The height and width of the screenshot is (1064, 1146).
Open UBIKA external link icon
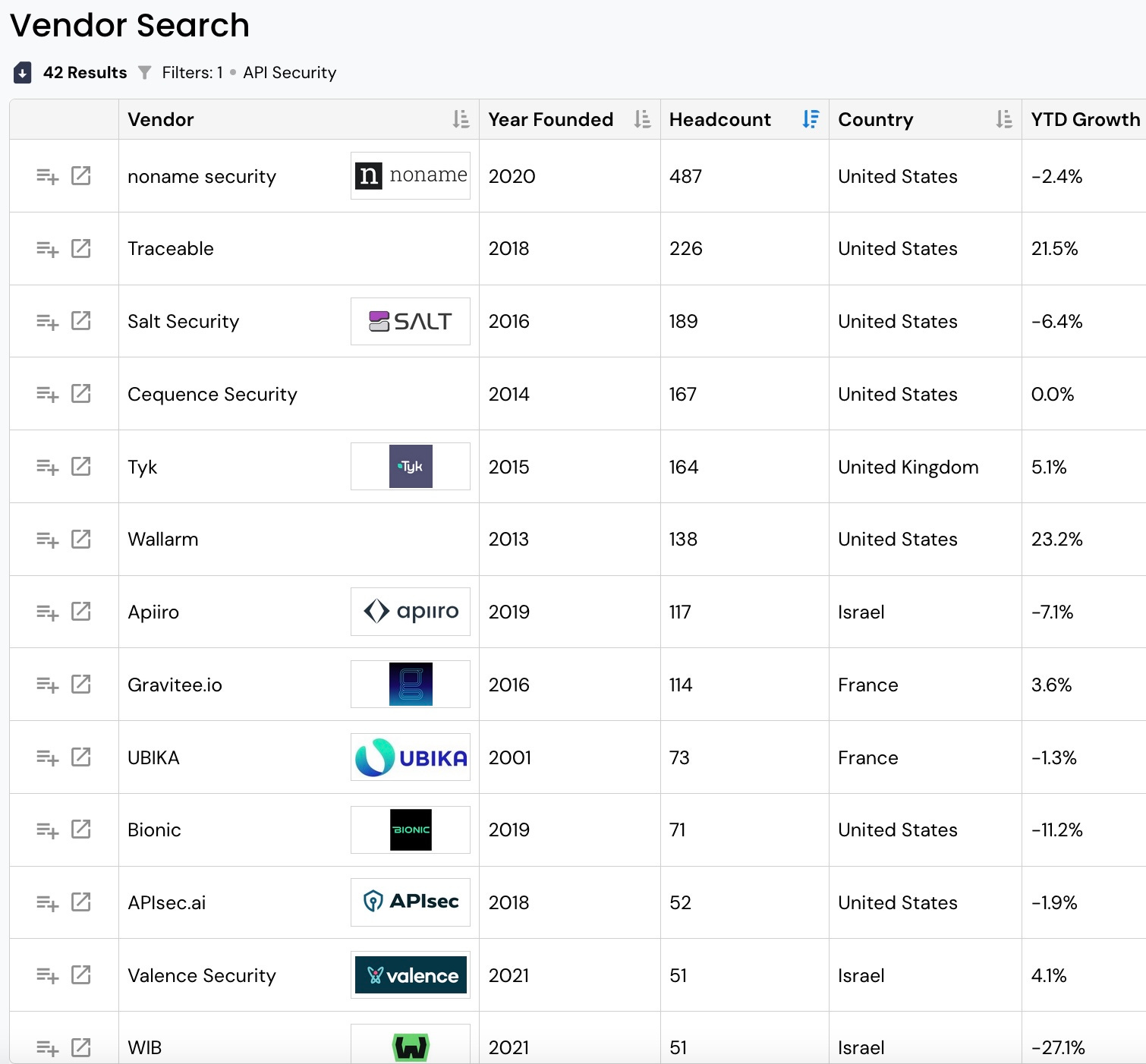(80, 757)
